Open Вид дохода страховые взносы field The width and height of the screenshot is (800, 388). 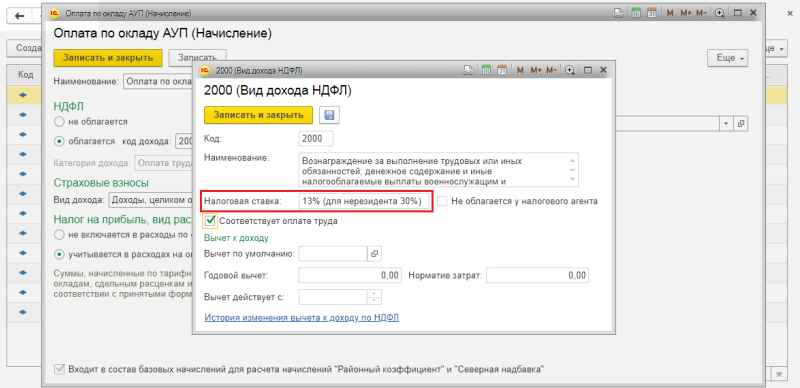coord(151,200)
